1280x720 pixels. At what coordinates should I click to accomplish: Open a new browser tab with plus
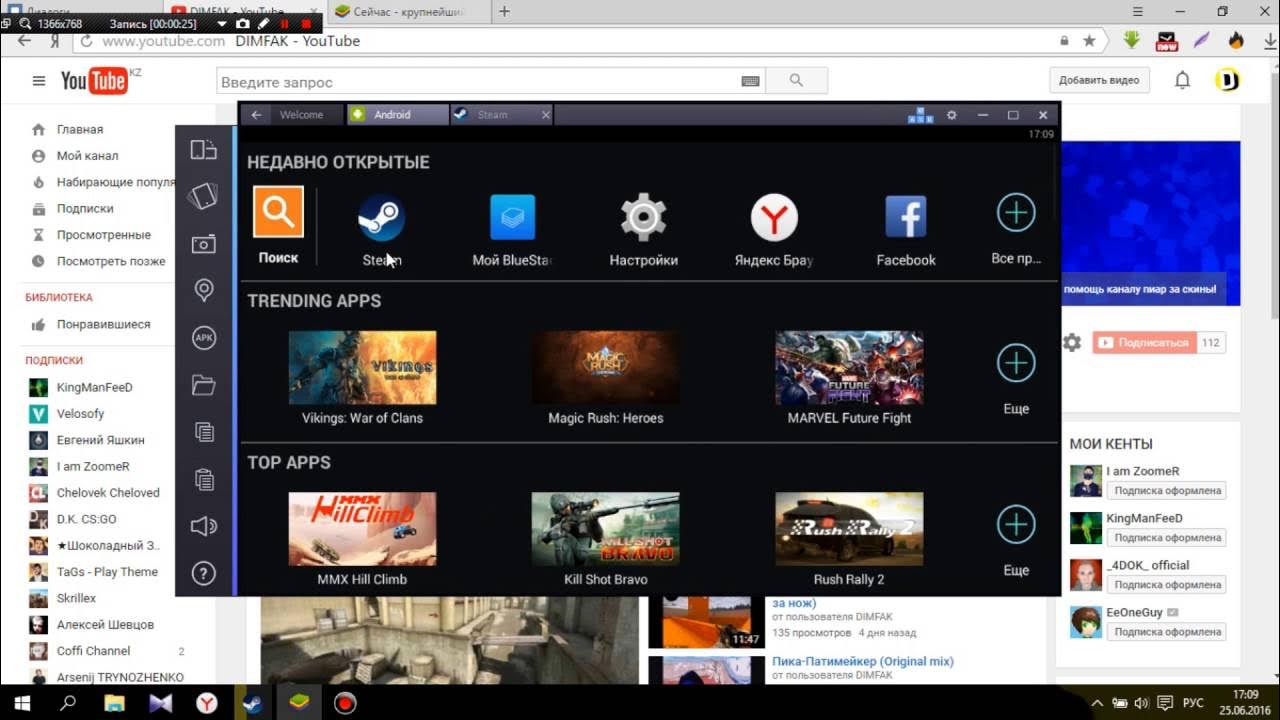tap(504, 12)
